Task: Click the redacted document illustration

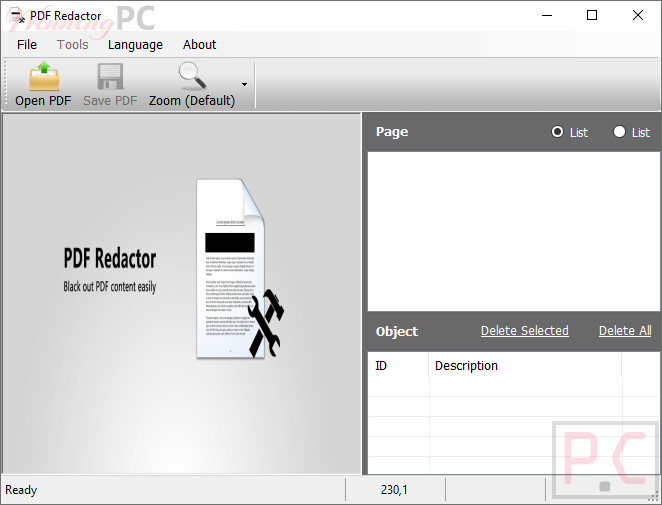Action: pyautogui.click(x=240, y=269)
